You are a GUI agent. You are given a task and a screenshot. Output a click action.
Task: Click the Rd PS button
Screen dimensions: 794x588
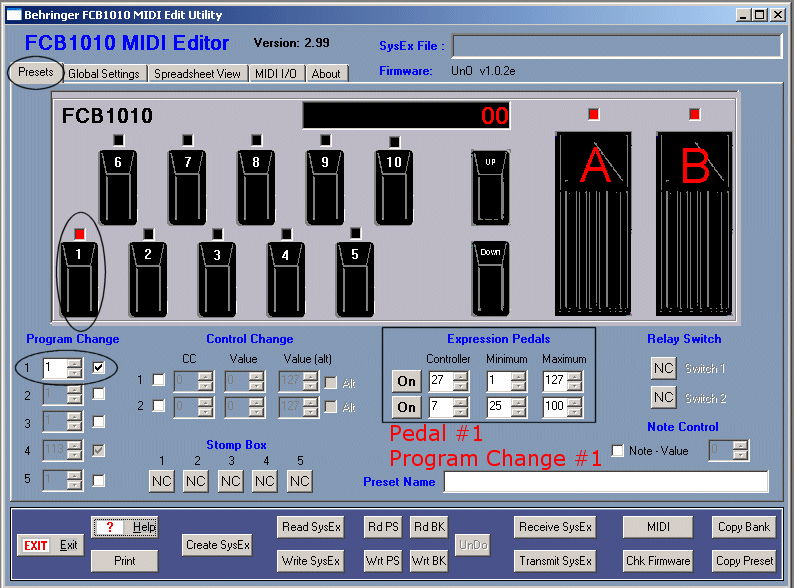(x=383, y=527)
